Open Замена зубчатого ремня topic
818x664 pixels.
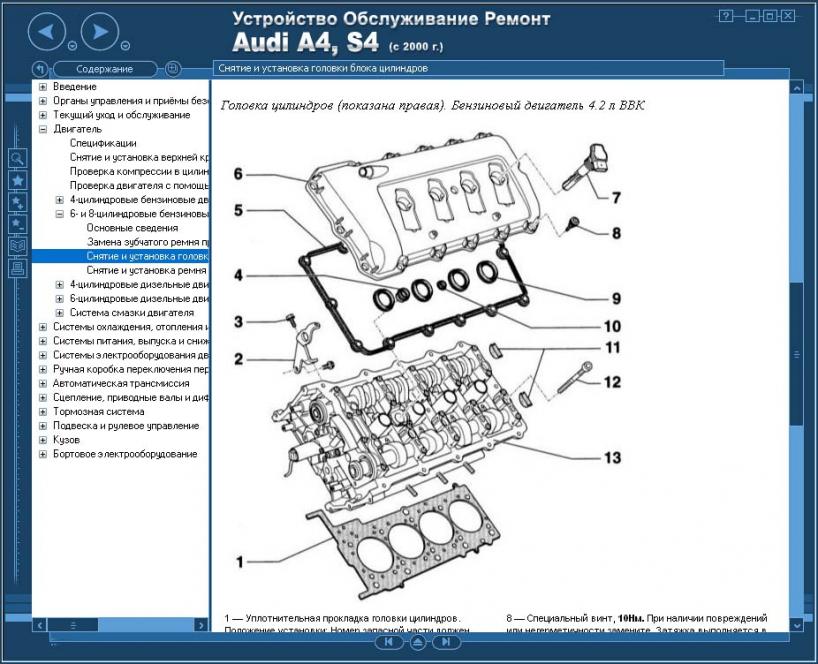148,242
